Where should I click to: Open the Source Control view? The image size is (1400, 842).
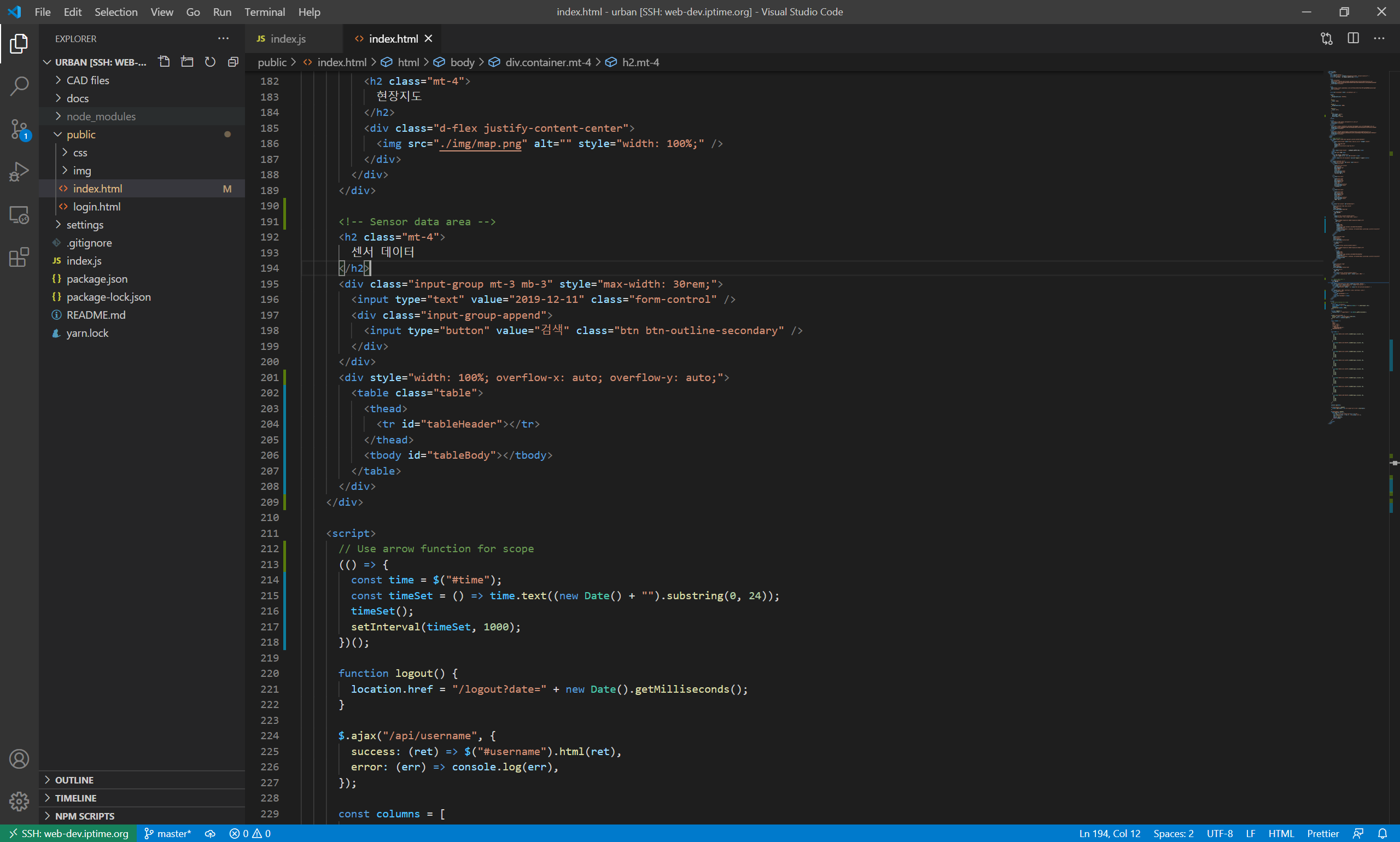(19, 130)
